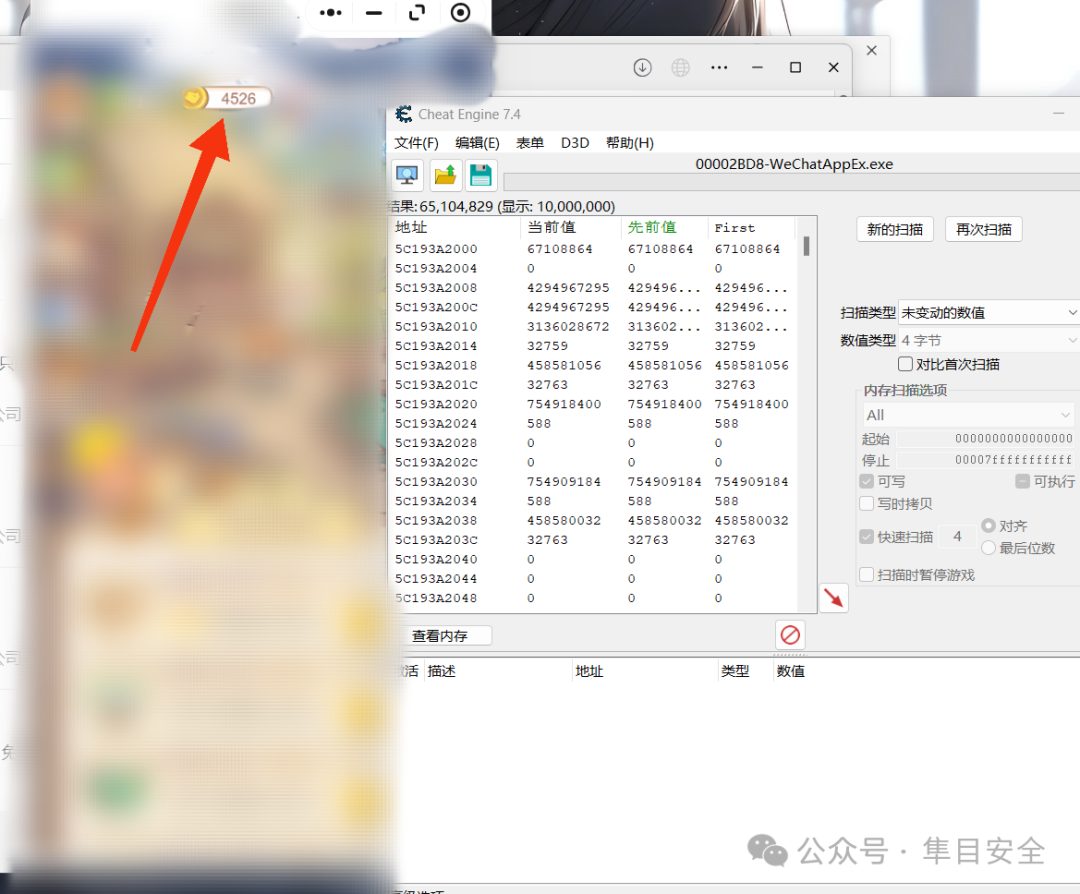Toggle the 写时拷贝 checkbox
The image size is (1080, 894).
866,503
